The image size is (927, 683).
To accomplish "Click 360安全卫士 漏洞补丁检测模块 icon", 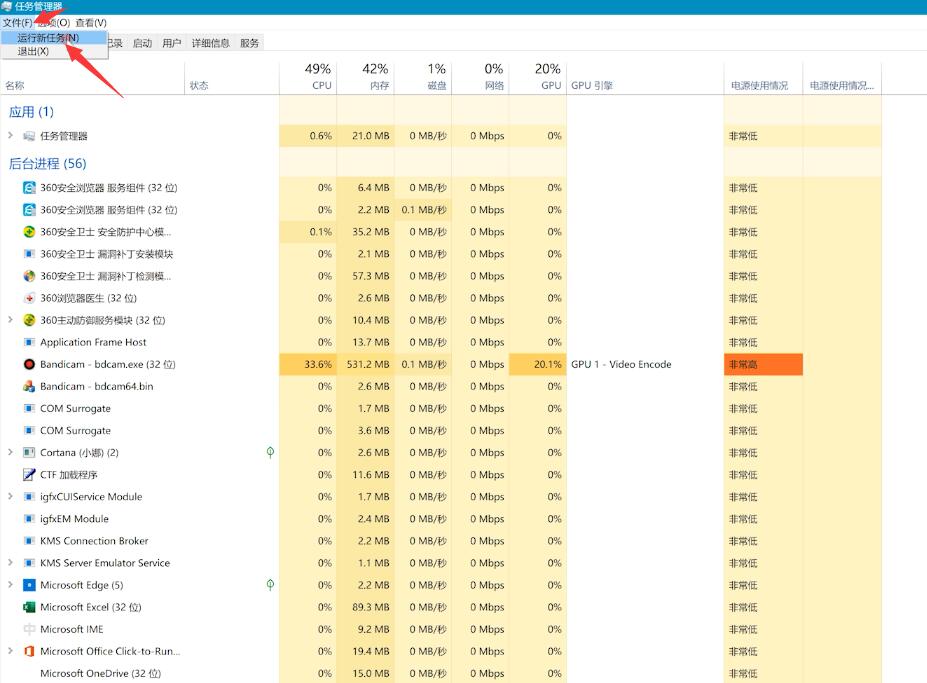I will click(29, 276).
